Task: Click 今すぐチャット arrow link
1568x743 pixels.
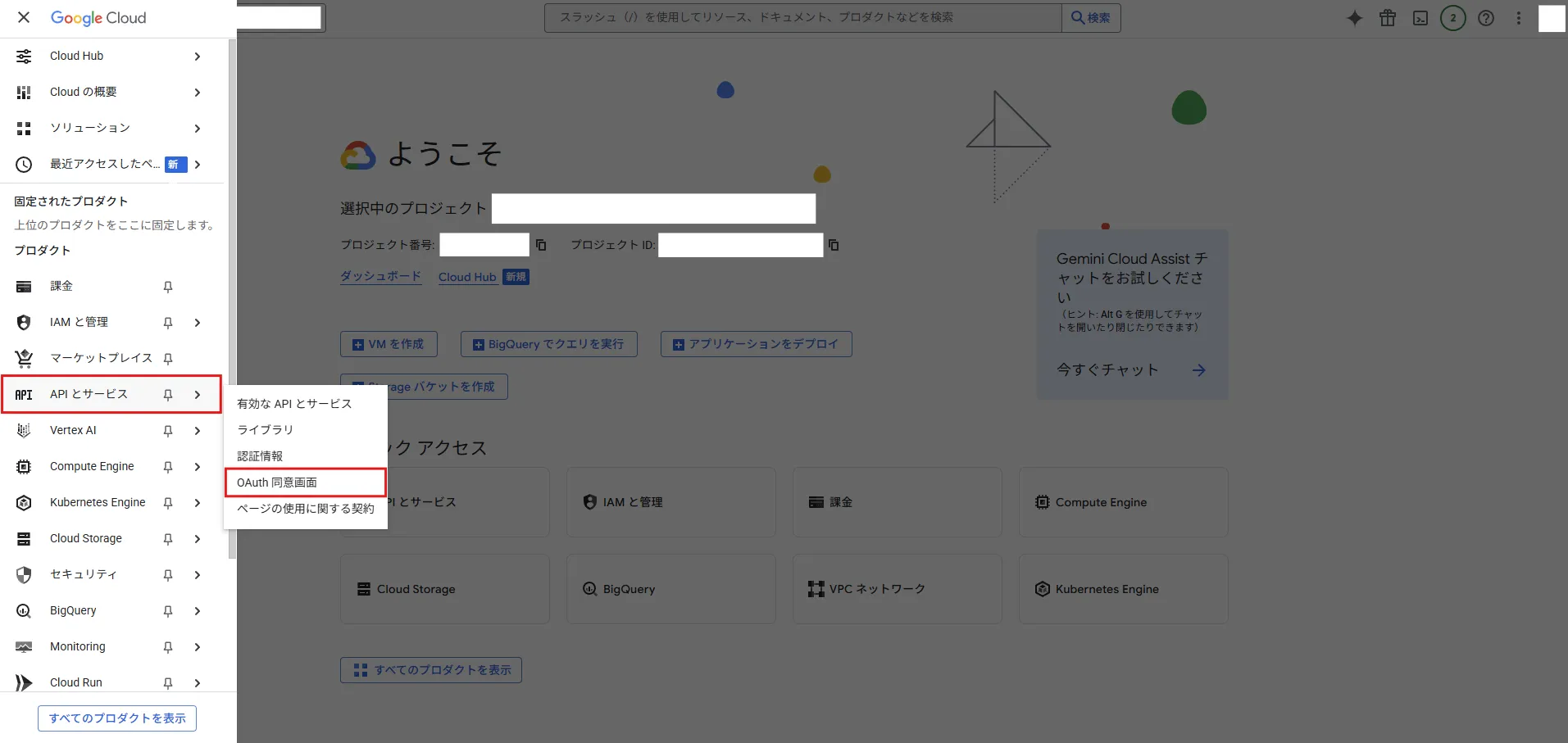Action: coord(1198,370)
